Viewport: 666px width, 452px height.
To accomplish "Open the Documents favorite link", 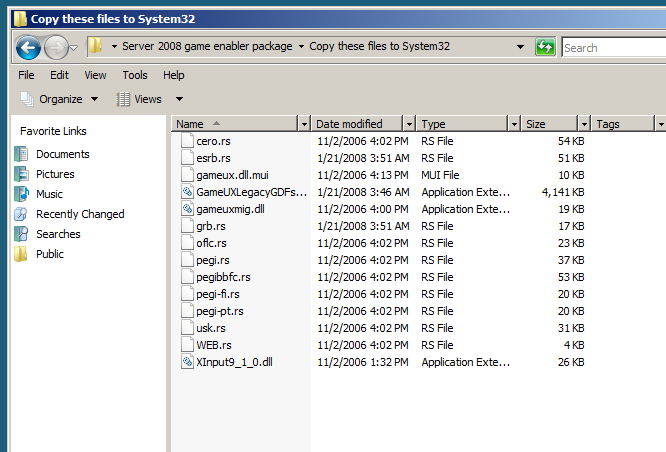I will (x=62, y=154).
